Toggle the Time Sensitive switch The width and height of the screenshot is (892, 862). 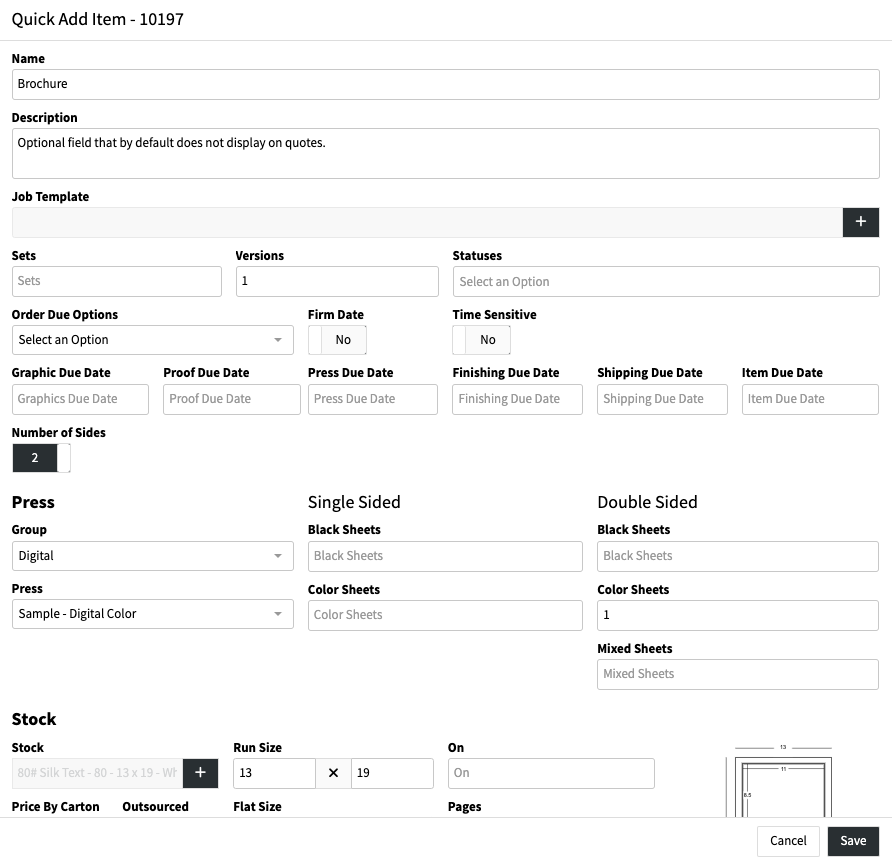pos(481,340)
